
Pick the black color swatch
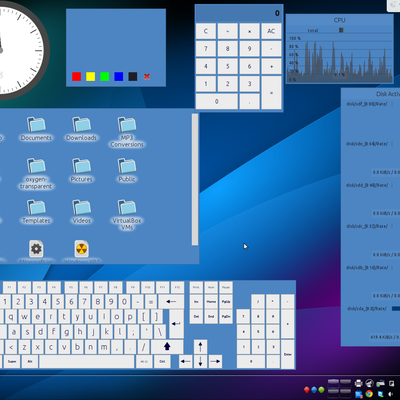point(133,77)
